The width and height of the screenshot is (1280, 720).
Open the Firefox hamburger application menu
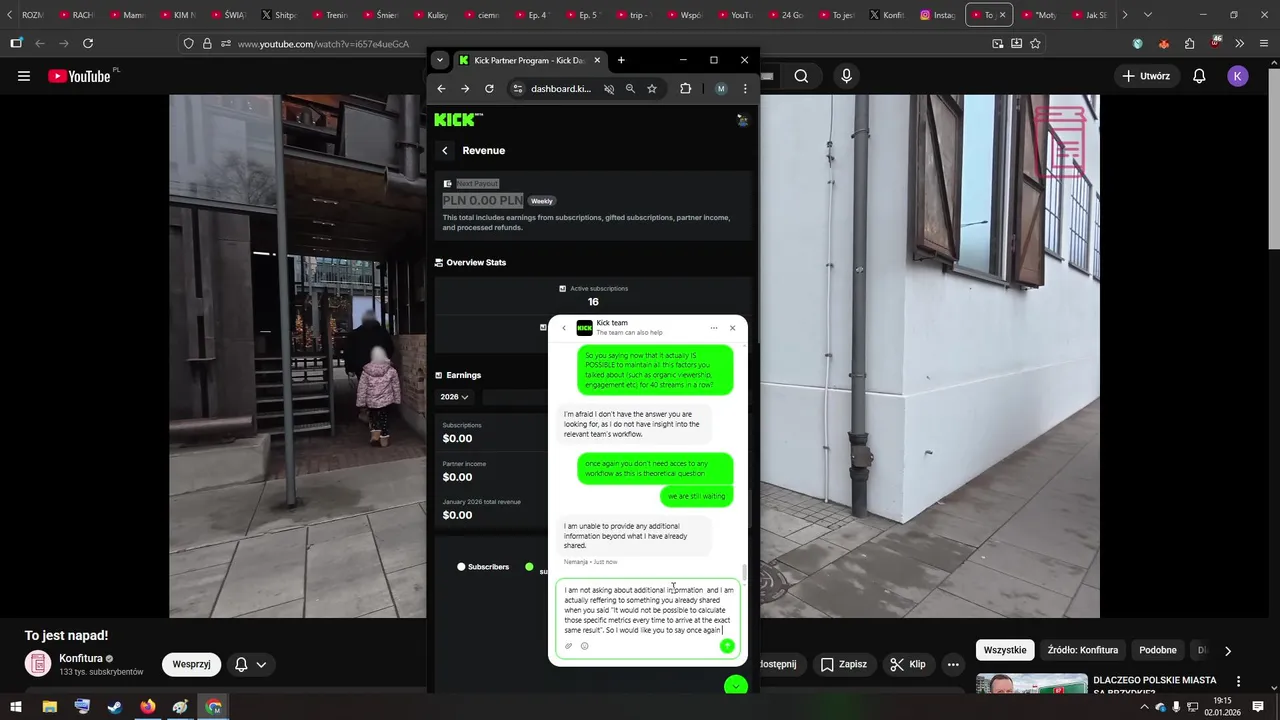click(x=1262, y=44)
